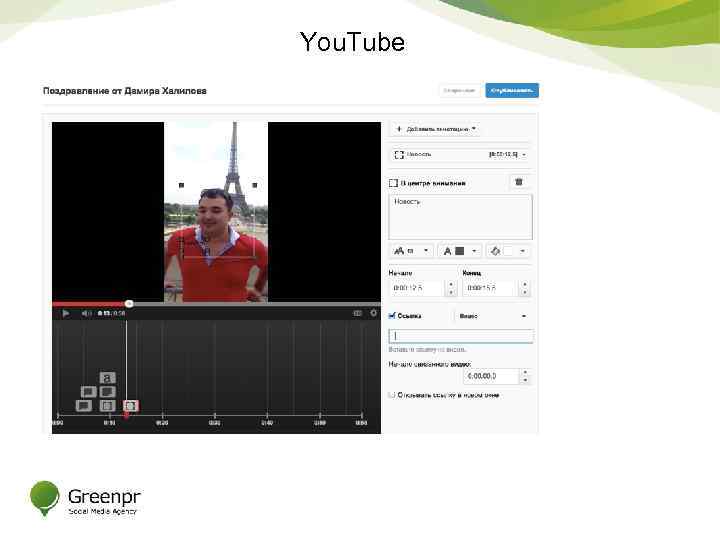Click the white background color swatch
Image resolution: width=720 pixels, height=540 pixels.
tap(508, 251)
